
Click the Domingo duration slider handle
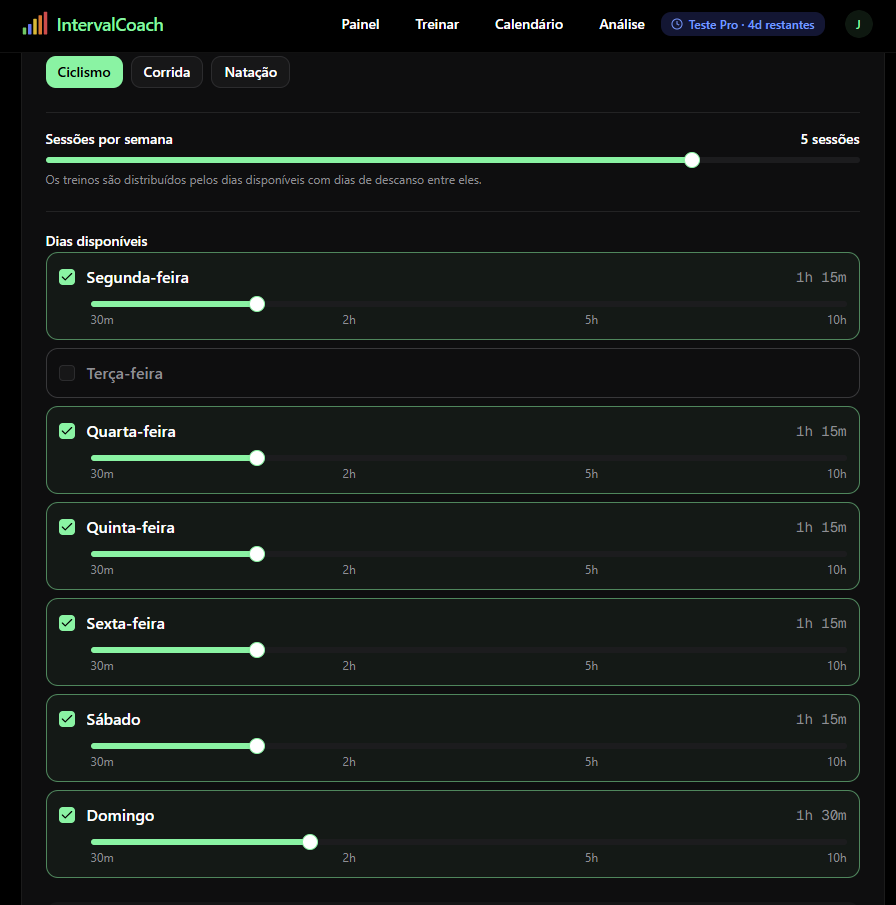(310, 842)
